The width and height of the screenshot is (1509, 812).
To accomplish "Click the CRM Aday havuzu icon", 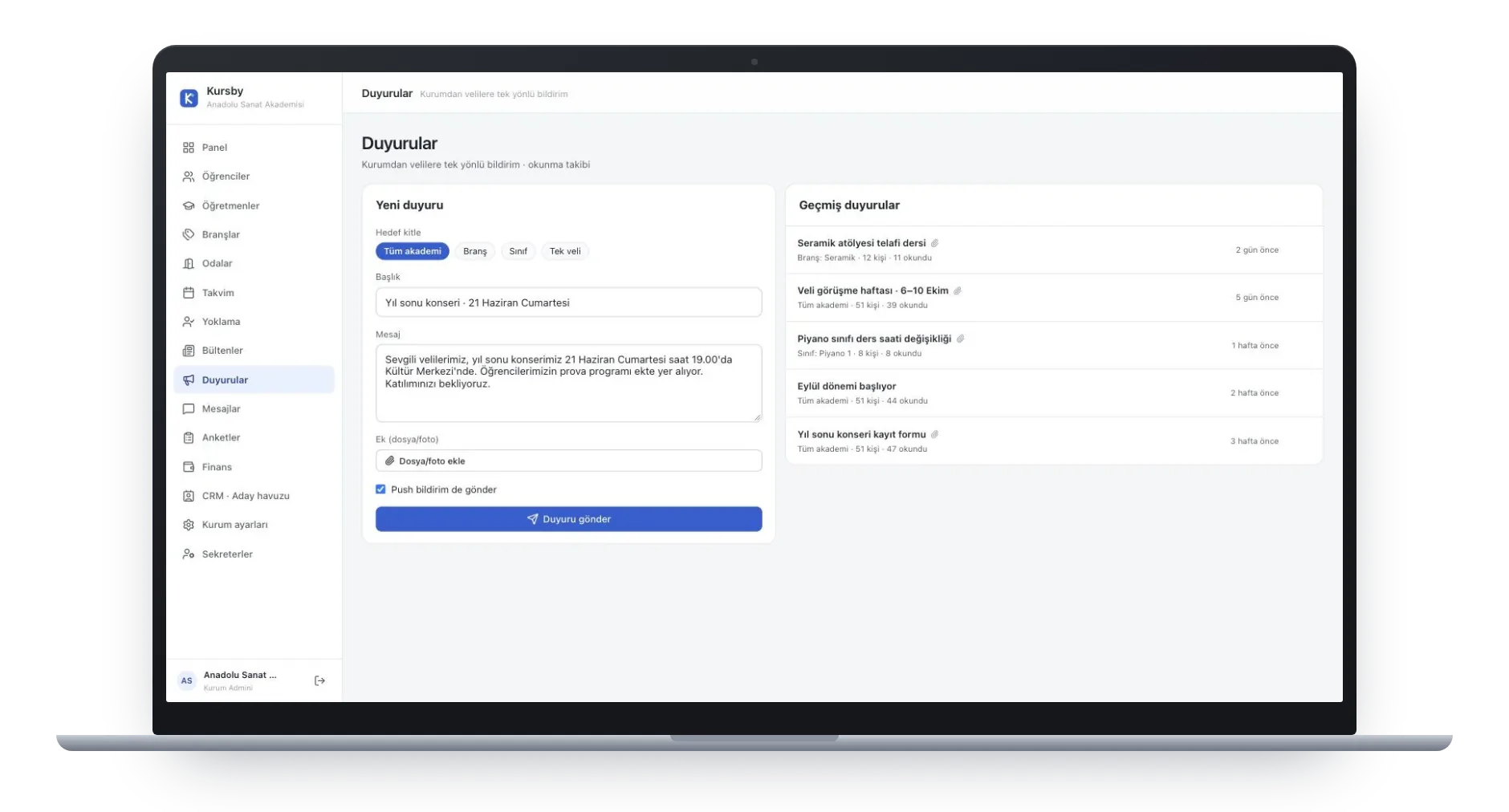I will pos(189,496).
